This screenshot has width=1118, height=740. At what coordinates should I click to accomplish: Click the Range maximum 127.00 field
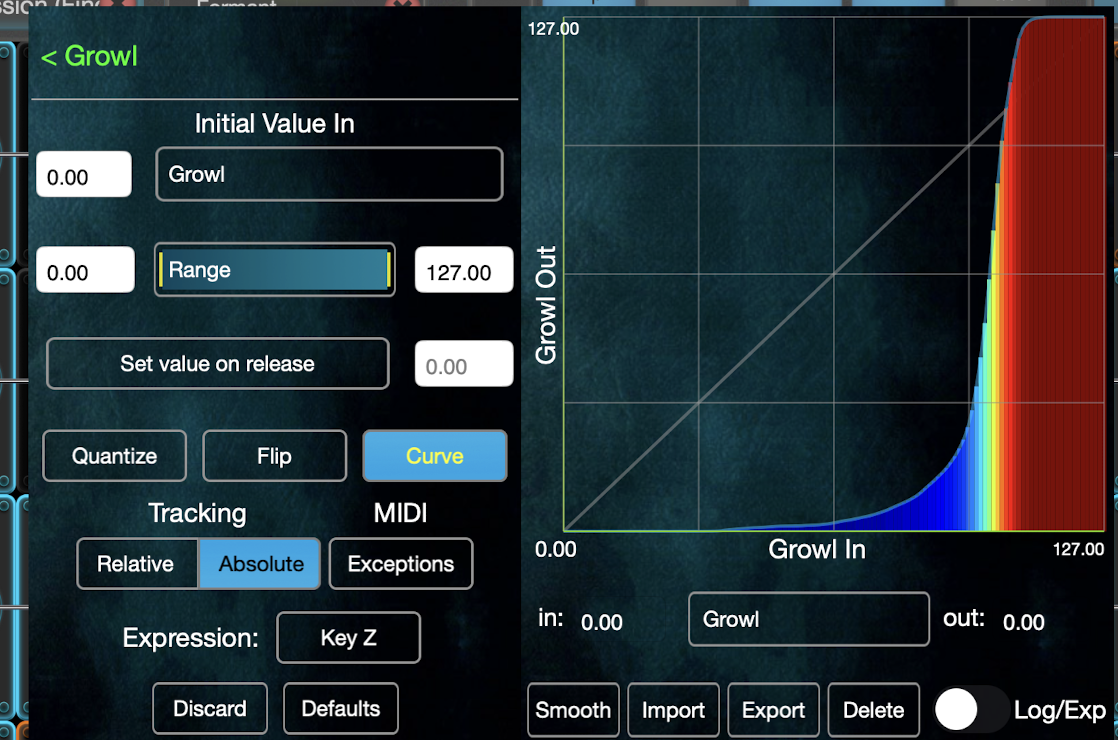point(464,270)
